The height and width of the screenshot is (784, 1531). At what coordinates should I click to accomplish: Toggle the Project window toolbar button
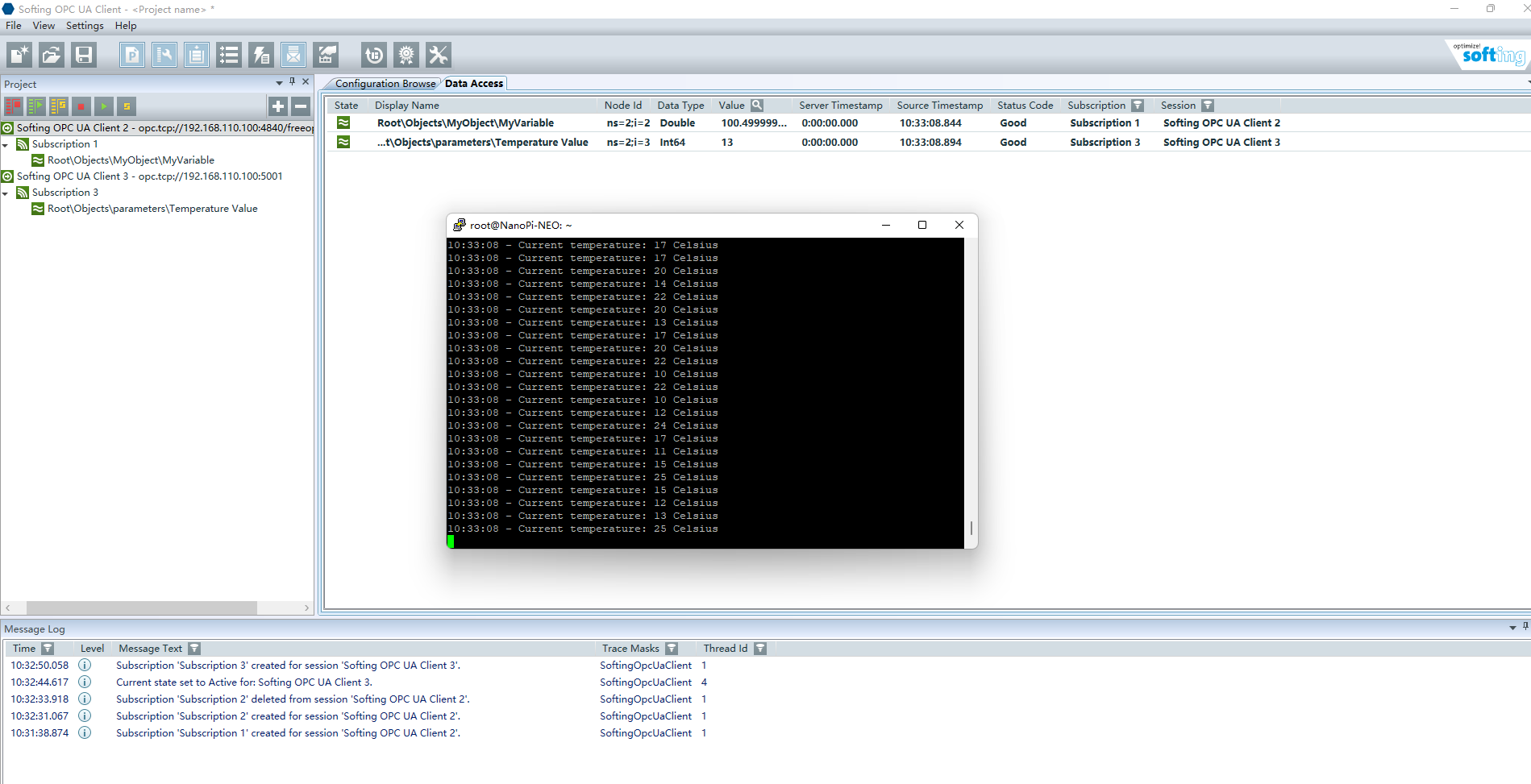(132, 55)
